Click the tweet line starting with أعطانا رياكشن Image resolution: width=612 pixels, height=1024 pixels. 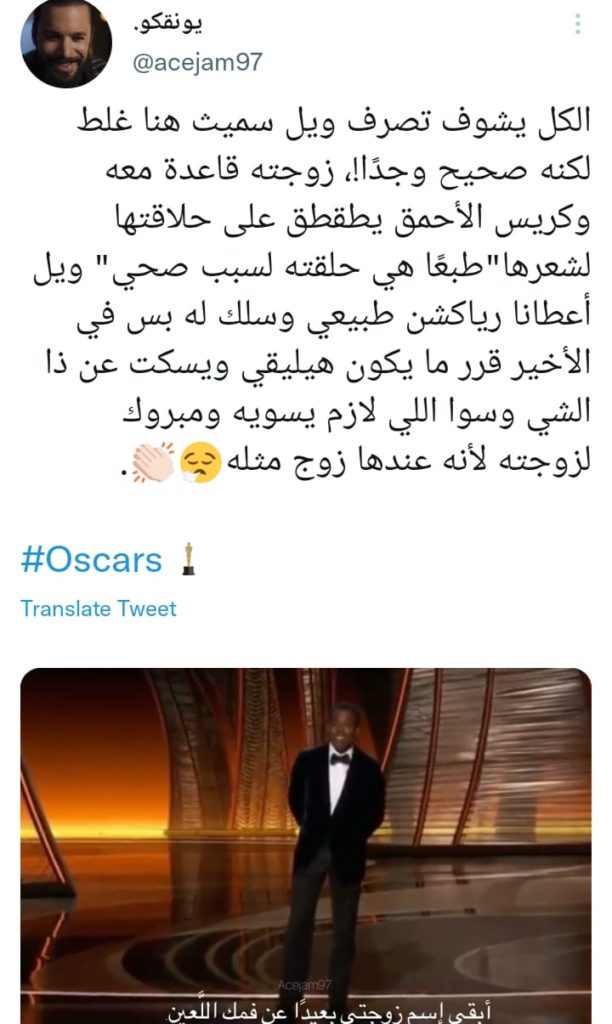[333, 315]
